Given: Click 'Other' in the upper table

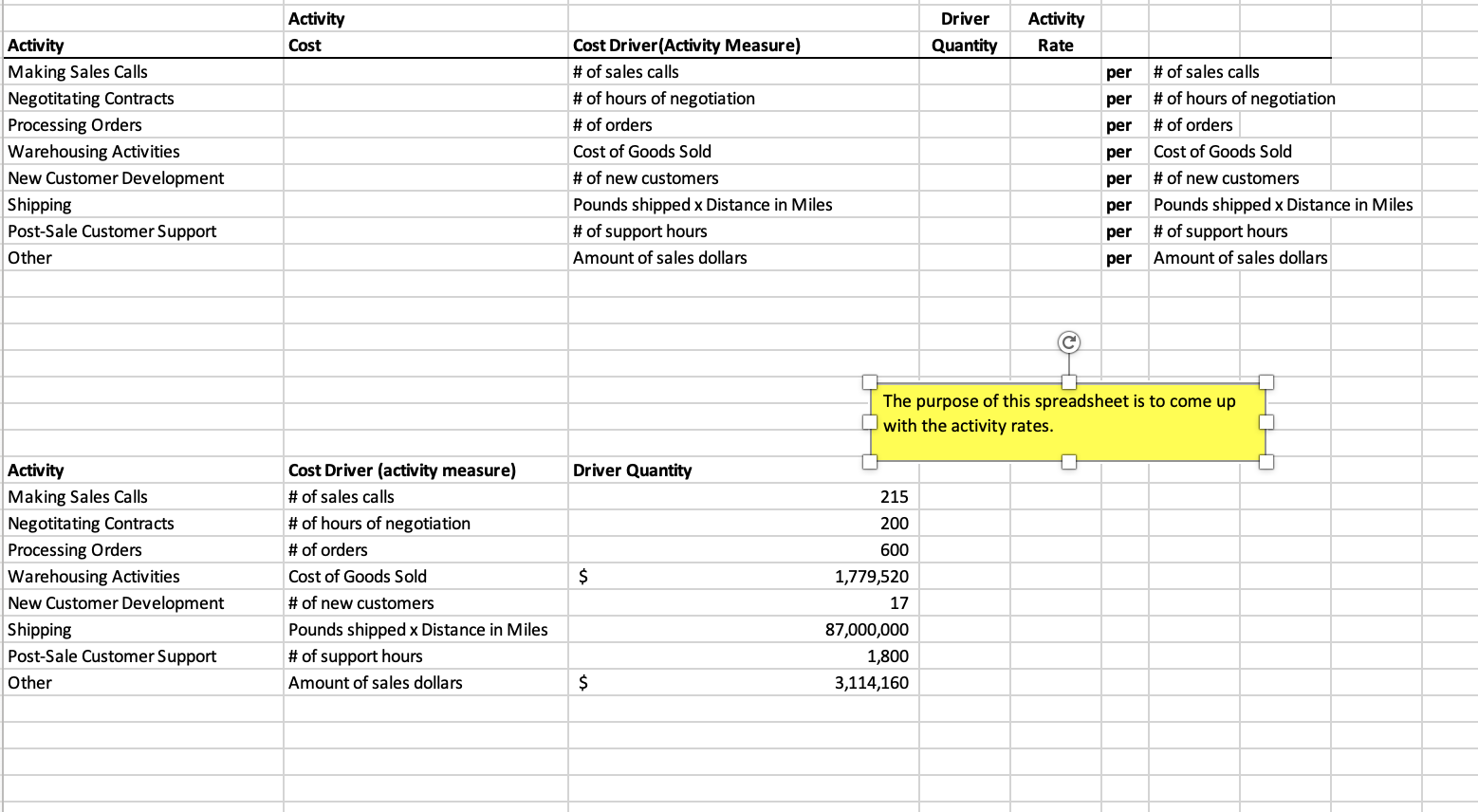Looking at the screenshot, I should tap(29, 257).
